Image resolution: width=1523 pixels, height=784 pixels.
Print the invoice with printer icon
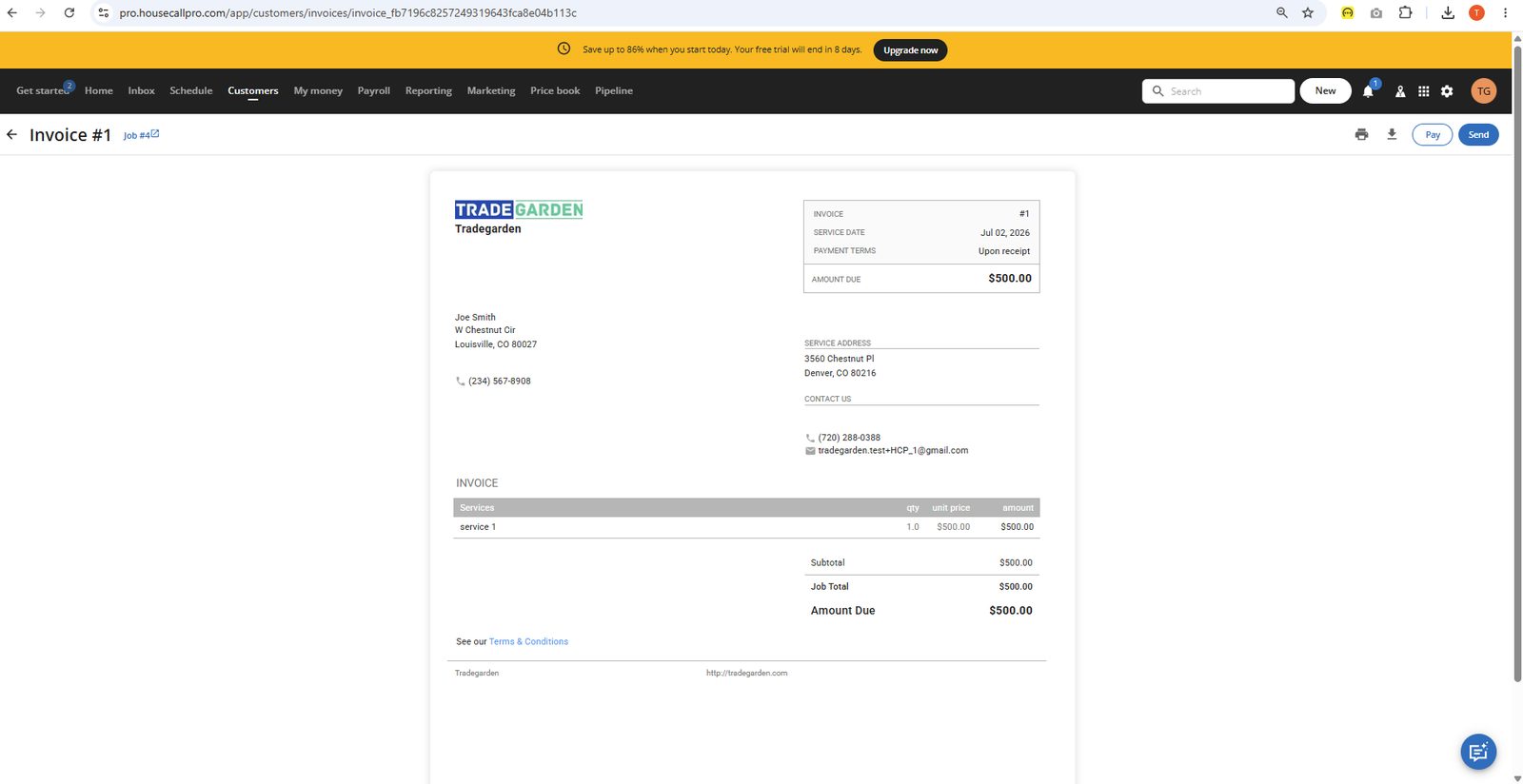click(1361, 135)
